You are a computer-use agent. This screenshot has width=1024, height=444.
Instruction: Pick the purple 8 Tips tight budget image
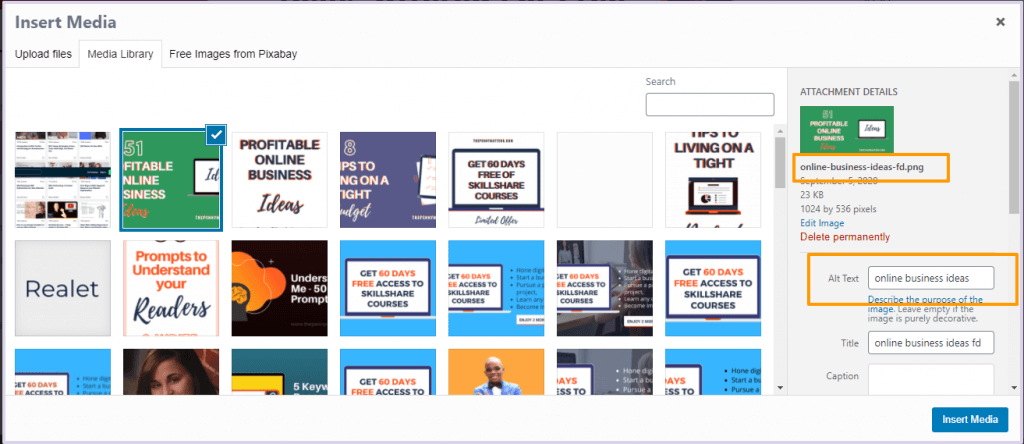pyautogui.click(x=388, y=180)
